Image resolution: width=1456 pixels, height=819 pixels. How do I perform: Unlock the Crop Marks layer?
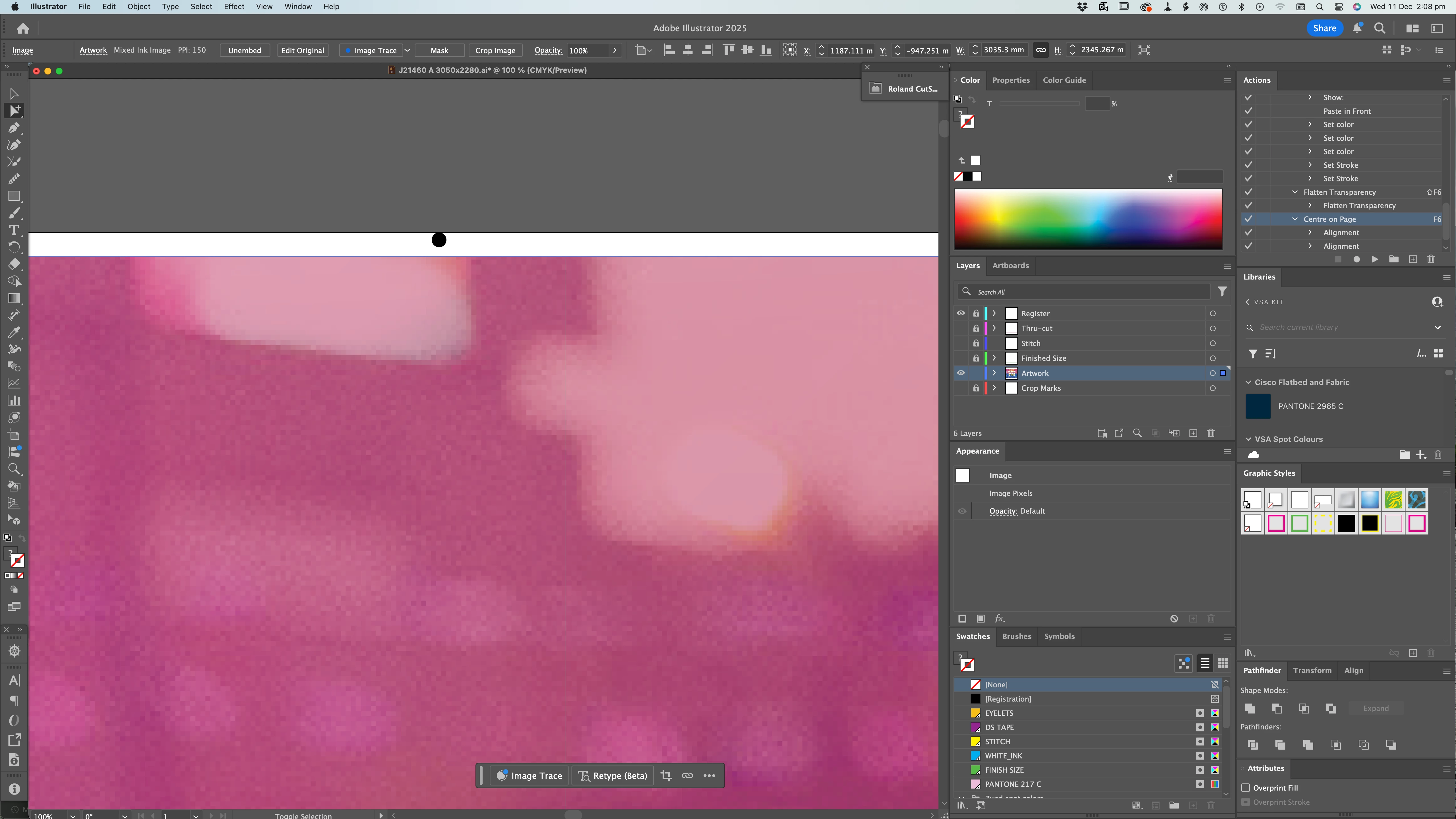(976, 388)
